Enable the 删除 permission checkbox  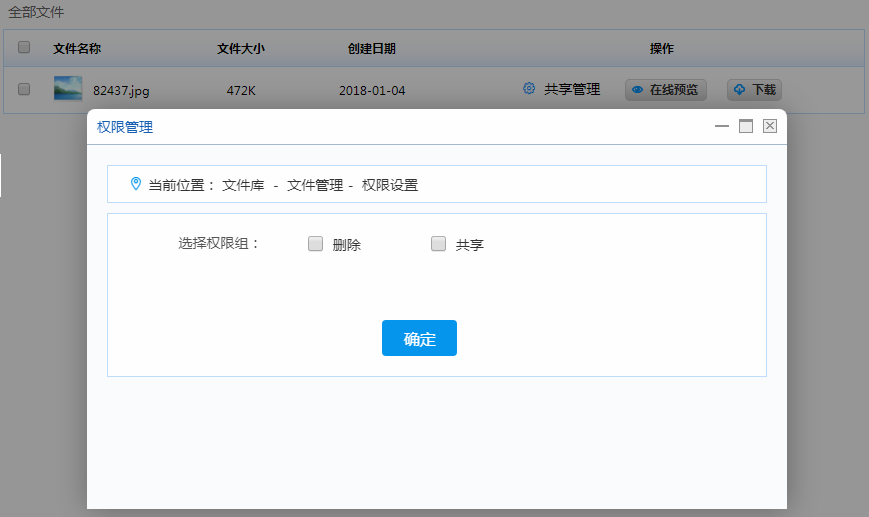[x=315, y=243]
